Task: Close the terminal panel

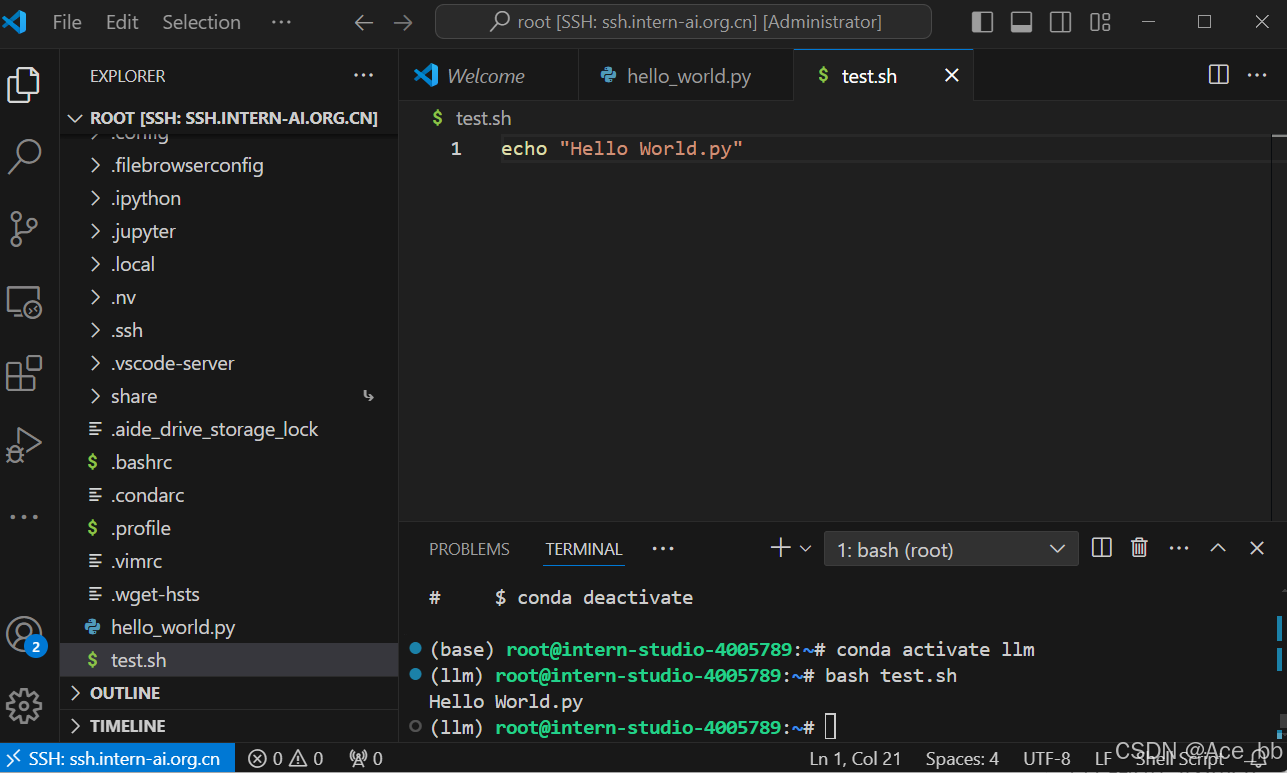Action: [x=1257, y=548]
